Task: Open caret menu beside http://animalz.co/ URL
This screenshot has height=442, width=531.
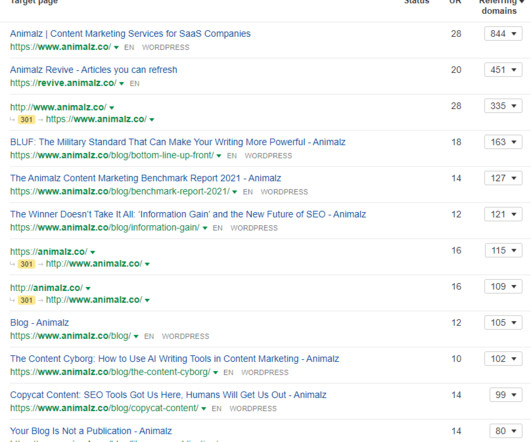Action: coord(88,289)
